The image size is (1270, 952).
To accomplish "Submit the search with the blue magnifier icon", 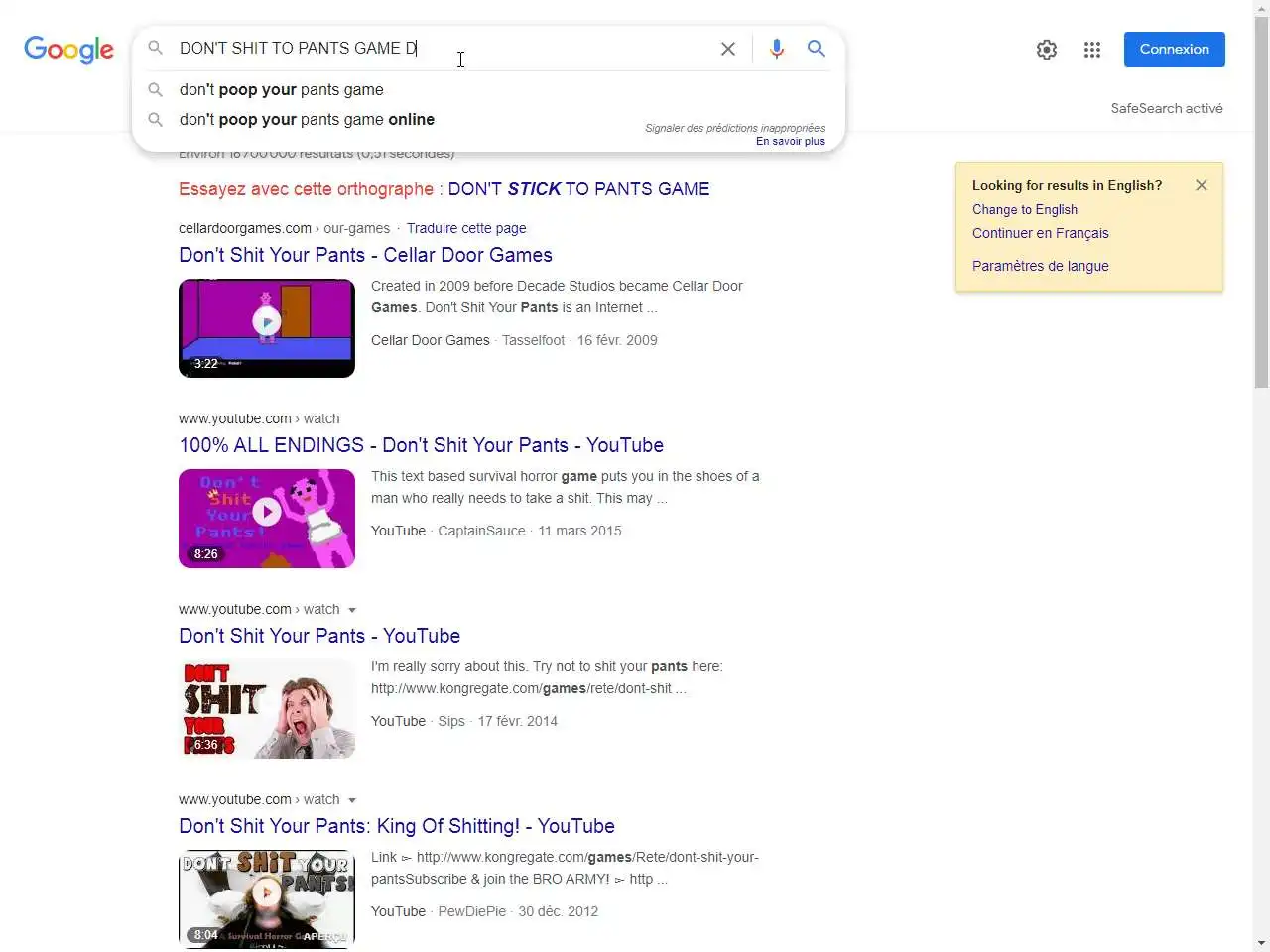I will pyautogui.click(x=816, y=49).
